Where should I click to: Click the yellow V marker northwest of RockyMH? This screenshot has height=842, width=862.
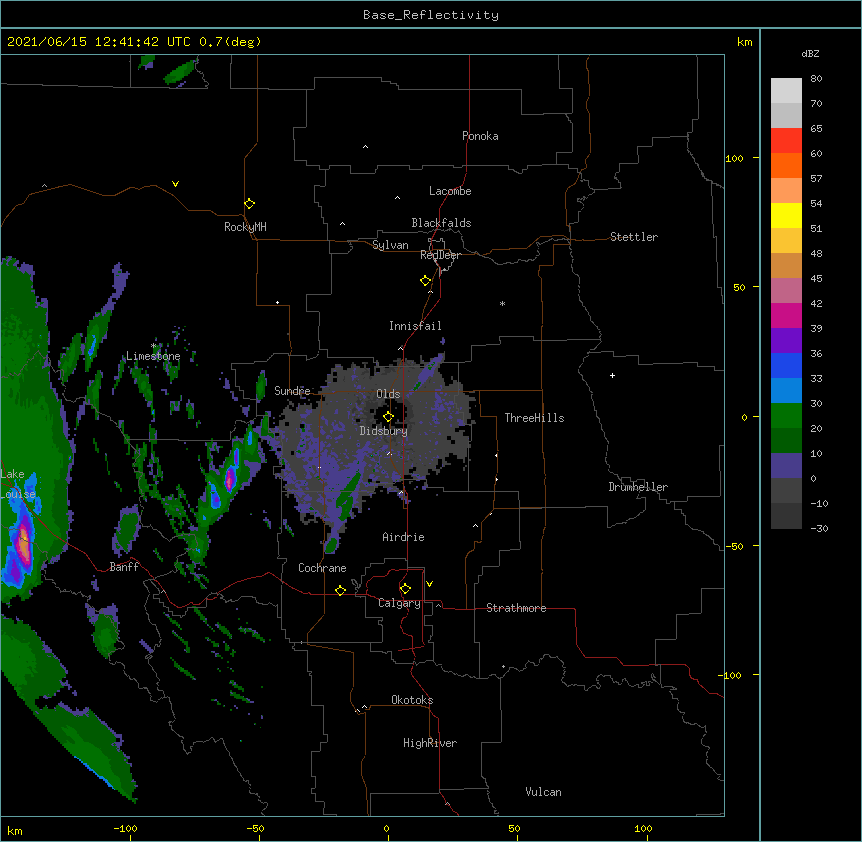(175, 184)
